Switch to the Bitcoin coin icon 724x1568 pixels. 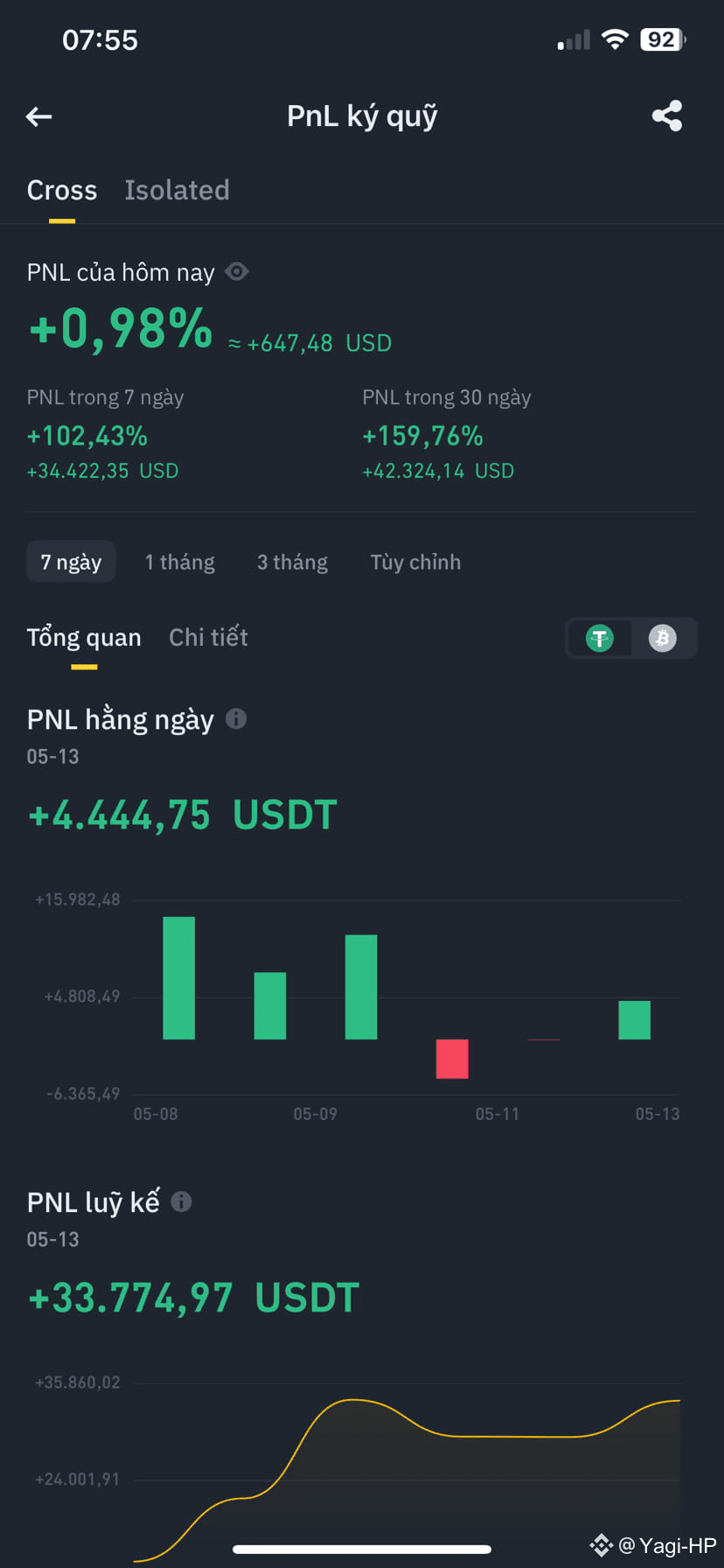coord(663,639)
